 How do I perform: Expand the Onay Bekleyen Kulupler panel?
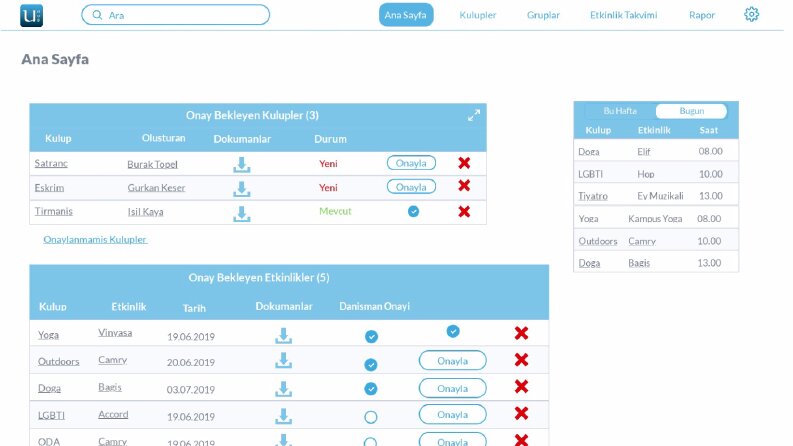473,115
